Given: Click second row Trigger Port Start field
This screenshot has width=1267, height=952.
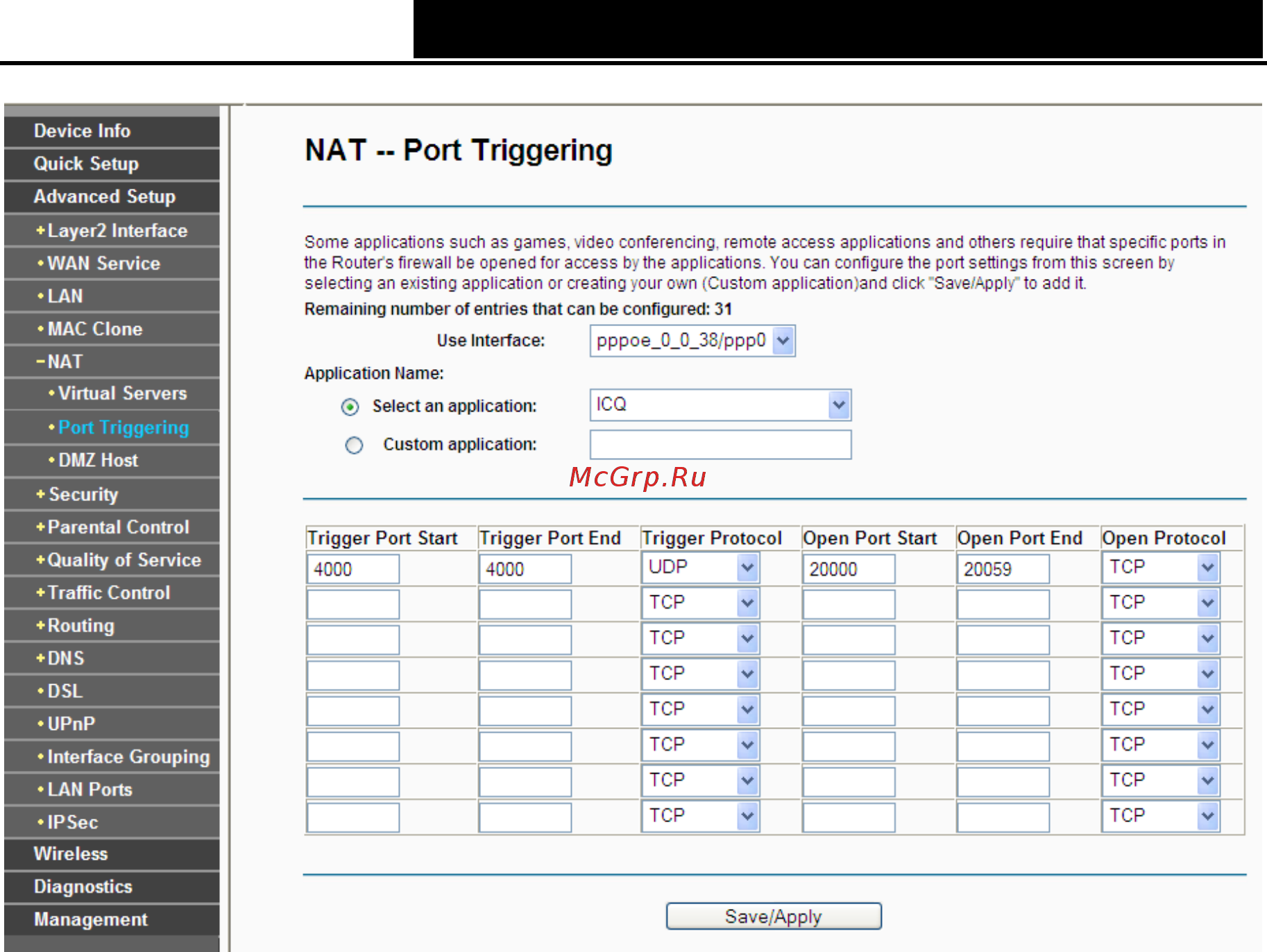Looking at the screenshot, I should pos(353,604).
